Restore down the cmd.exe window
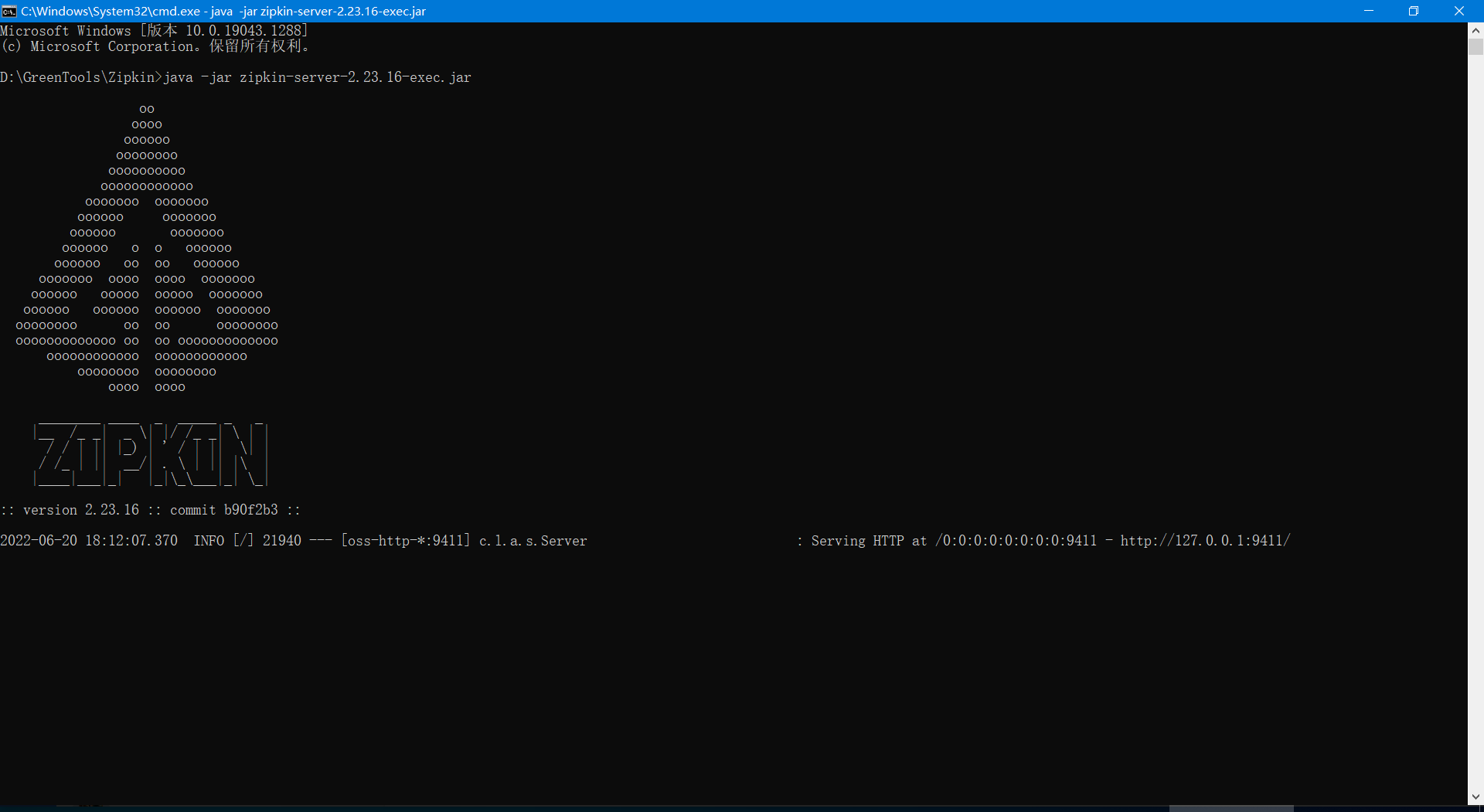Image resolution: width=1484 pixels, height=812 pixels. click(1414, 11)
